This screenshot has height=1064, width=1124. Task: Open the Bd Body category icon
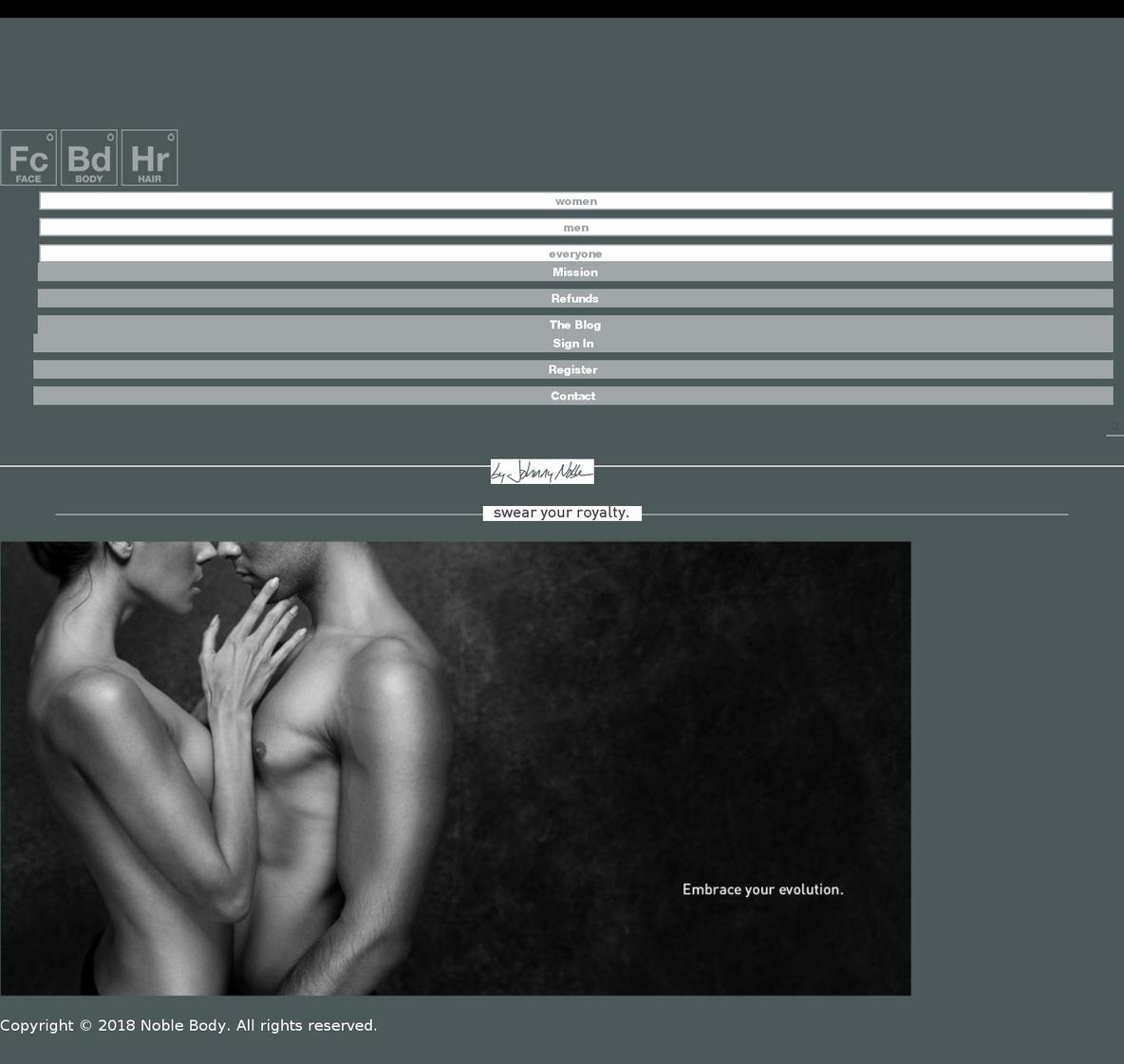89,158
